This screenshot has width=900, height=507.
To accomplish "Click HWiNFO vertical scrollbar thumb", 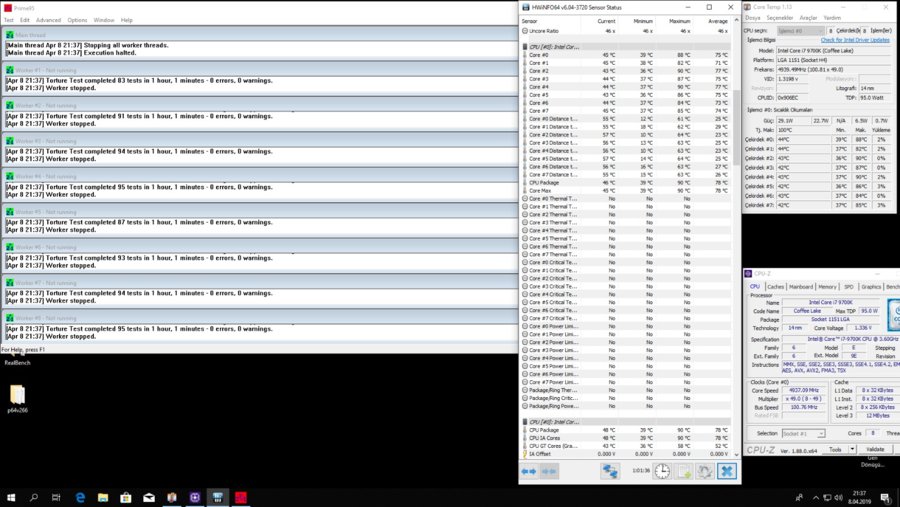I will [736, 126].
